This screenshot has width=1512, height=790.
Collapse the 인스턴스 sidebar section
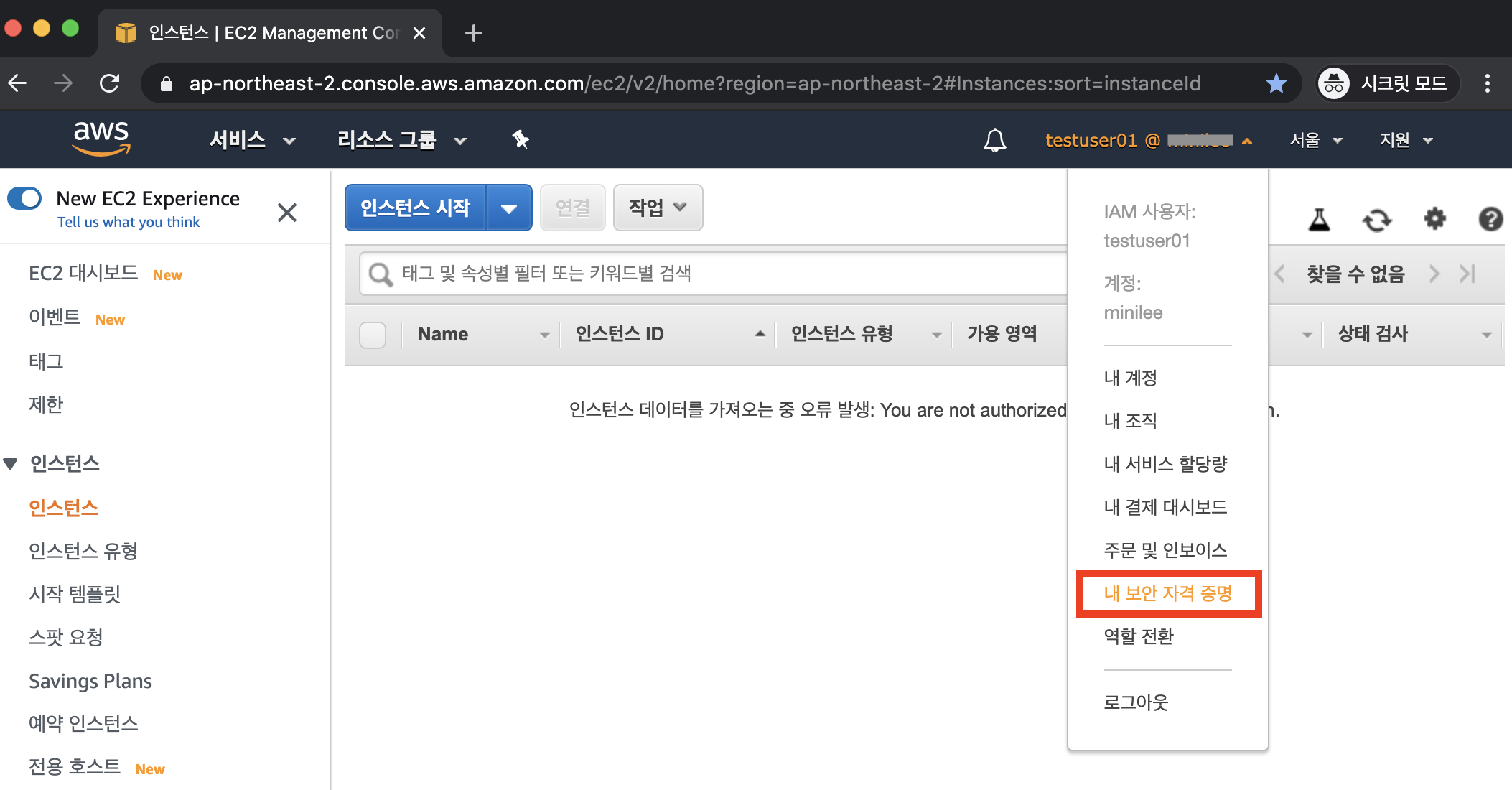coord(11,463)
